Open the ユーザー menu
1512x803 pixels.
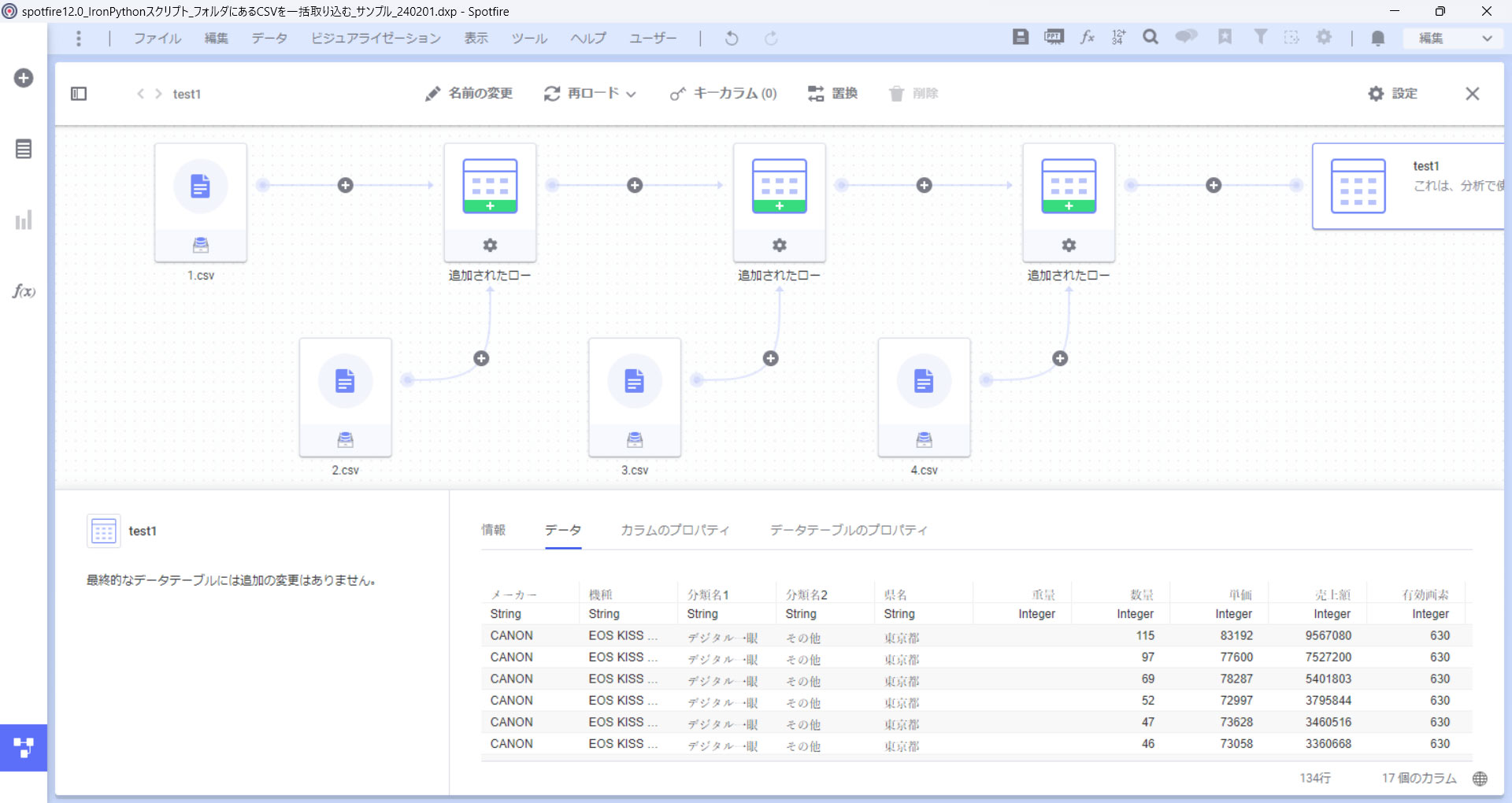(x=653, y=38)
